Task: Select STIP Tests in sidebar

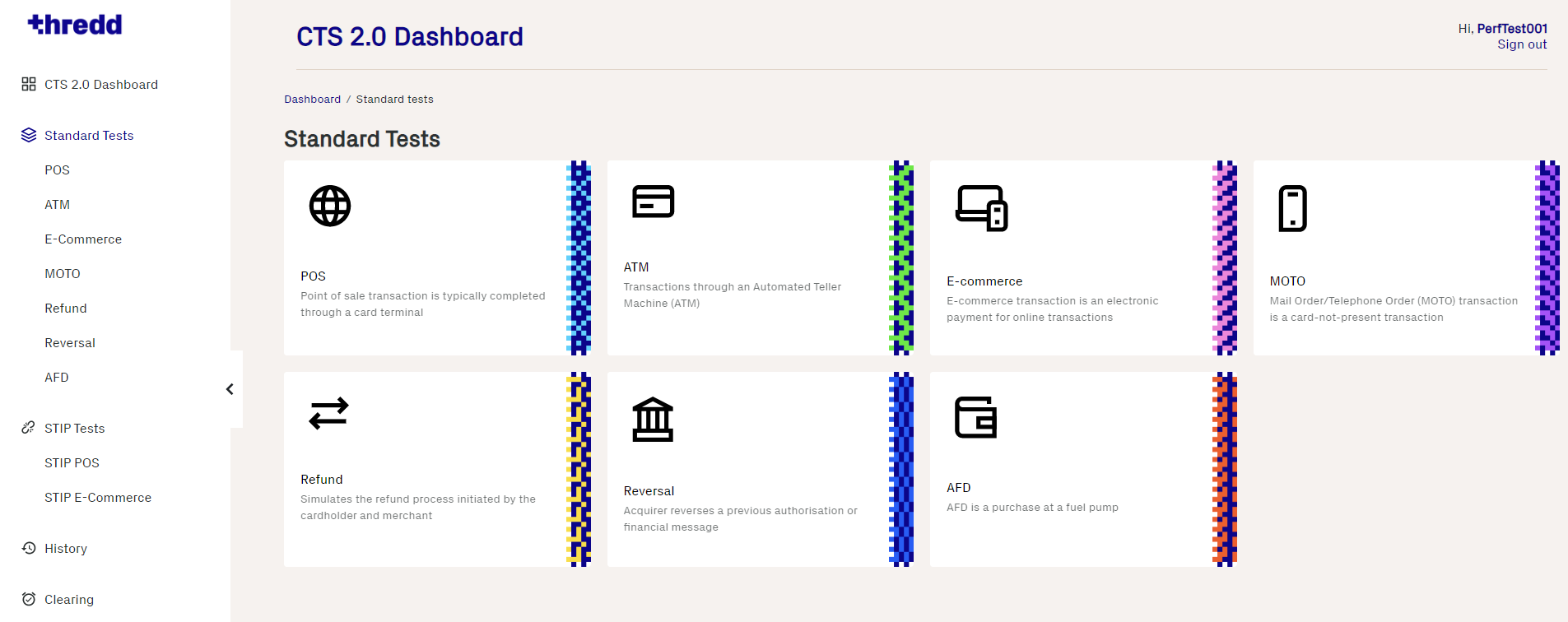Action: point(75,428)
